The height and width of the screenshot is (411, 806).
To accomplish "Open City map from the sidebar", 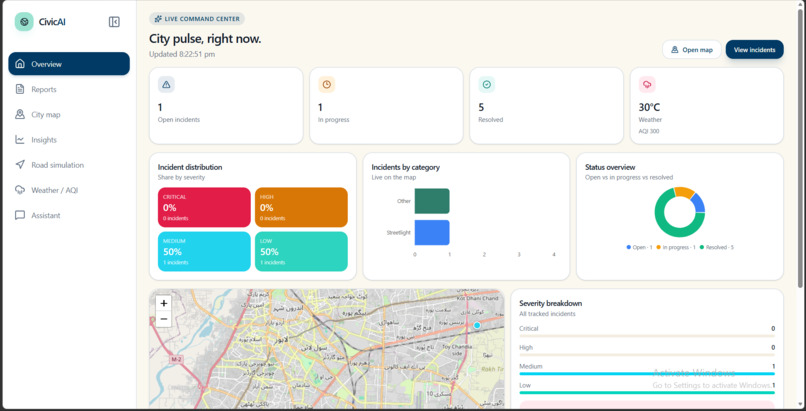I will click(69, 115).
